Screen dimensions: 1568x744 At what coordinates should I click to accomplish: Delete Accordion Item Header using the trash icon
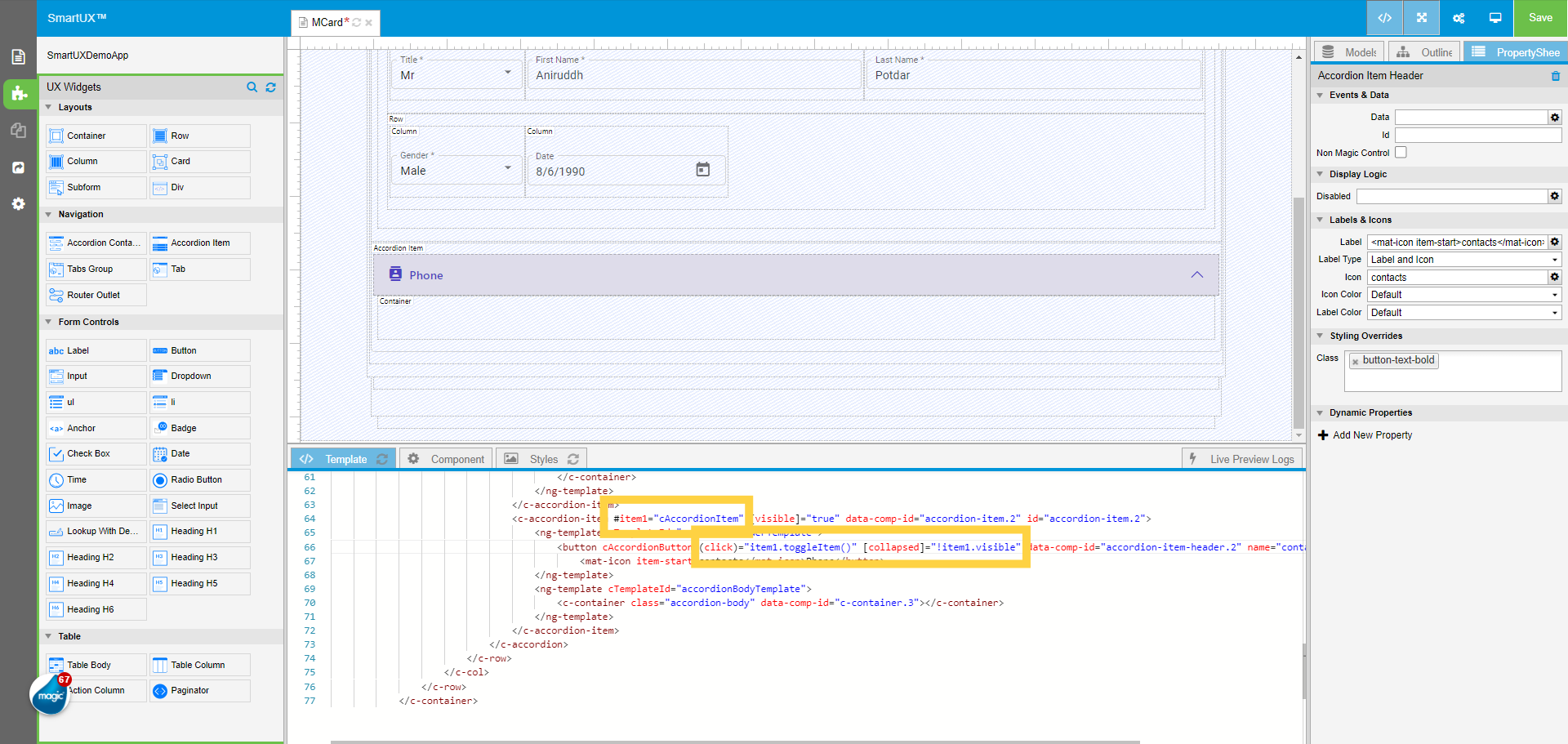[x=1557, y=75]
